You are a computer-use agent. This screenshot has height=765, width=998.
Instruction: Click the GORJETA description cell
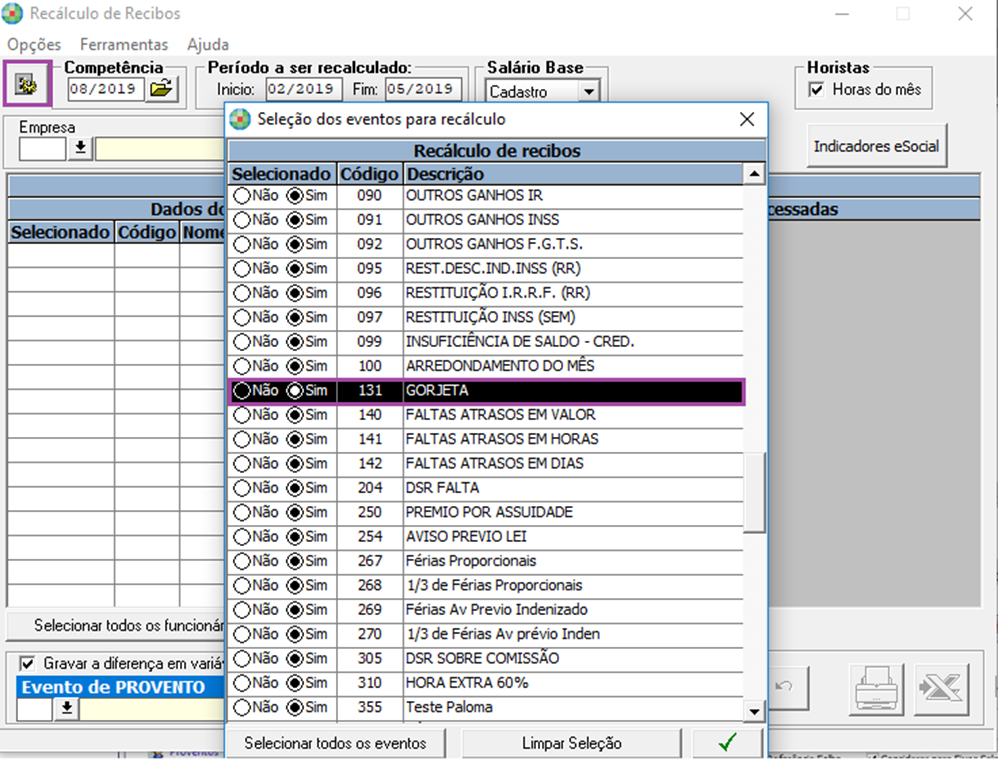[573, 391]
